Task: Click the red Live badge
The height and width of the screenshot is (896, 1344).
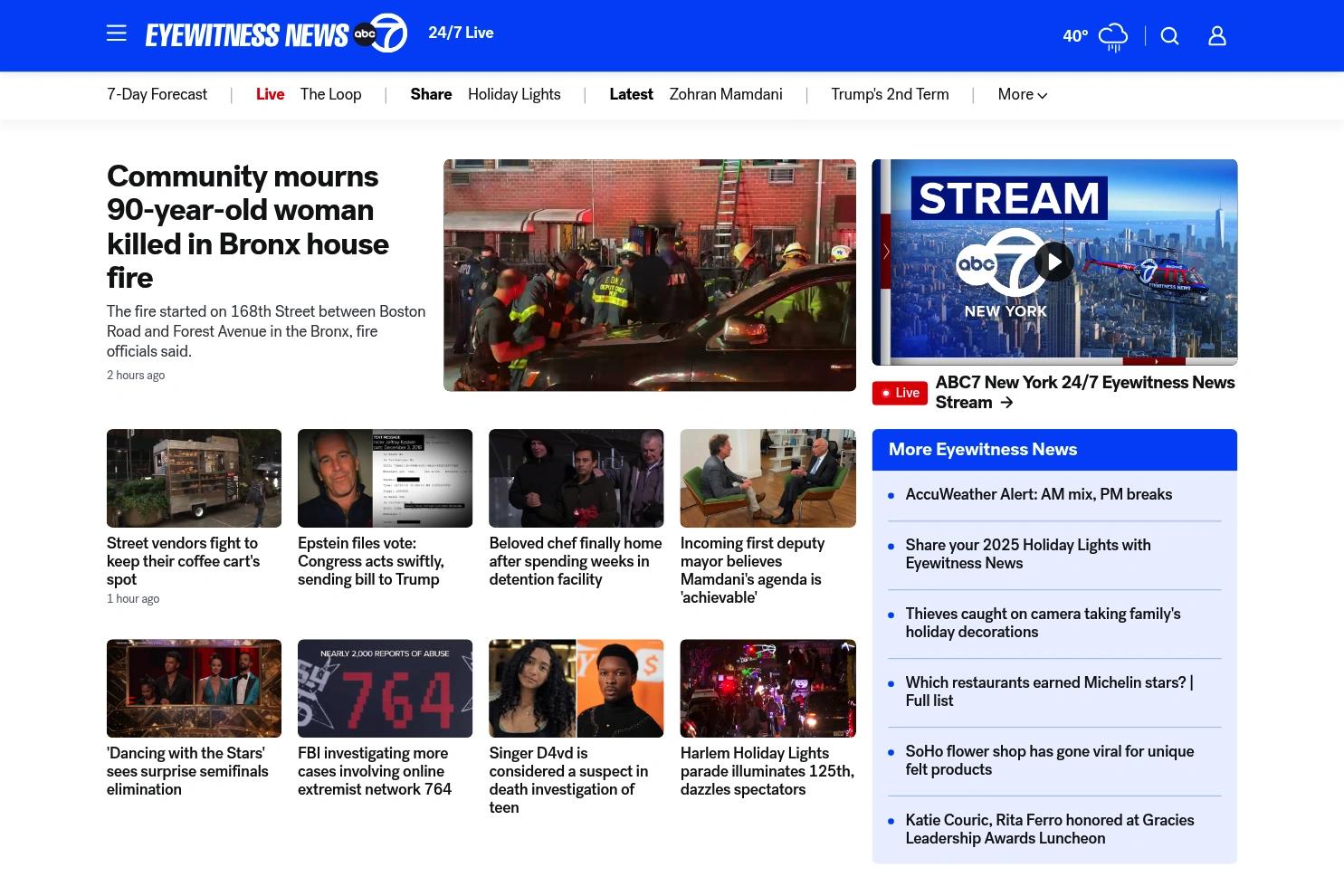Action: [x=900, y=393]
